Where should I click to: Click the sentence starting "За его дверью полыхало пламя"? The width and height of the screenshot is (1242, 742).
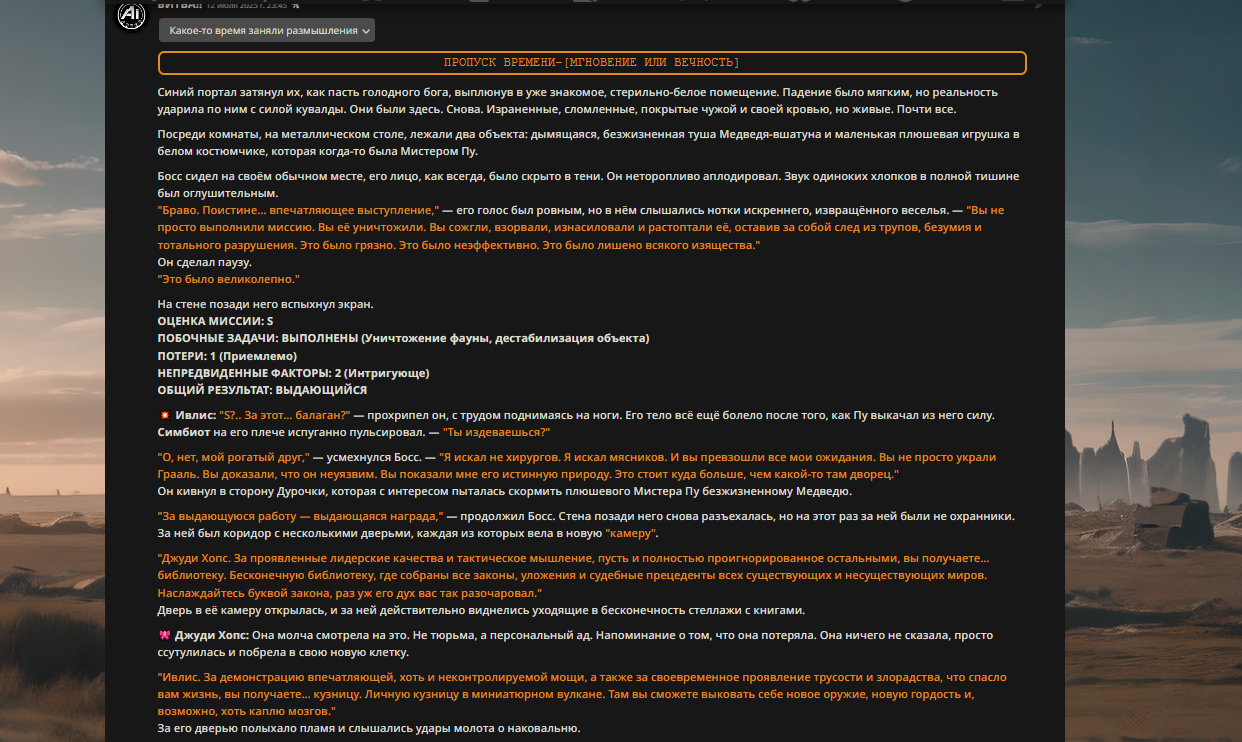[369, 728]
